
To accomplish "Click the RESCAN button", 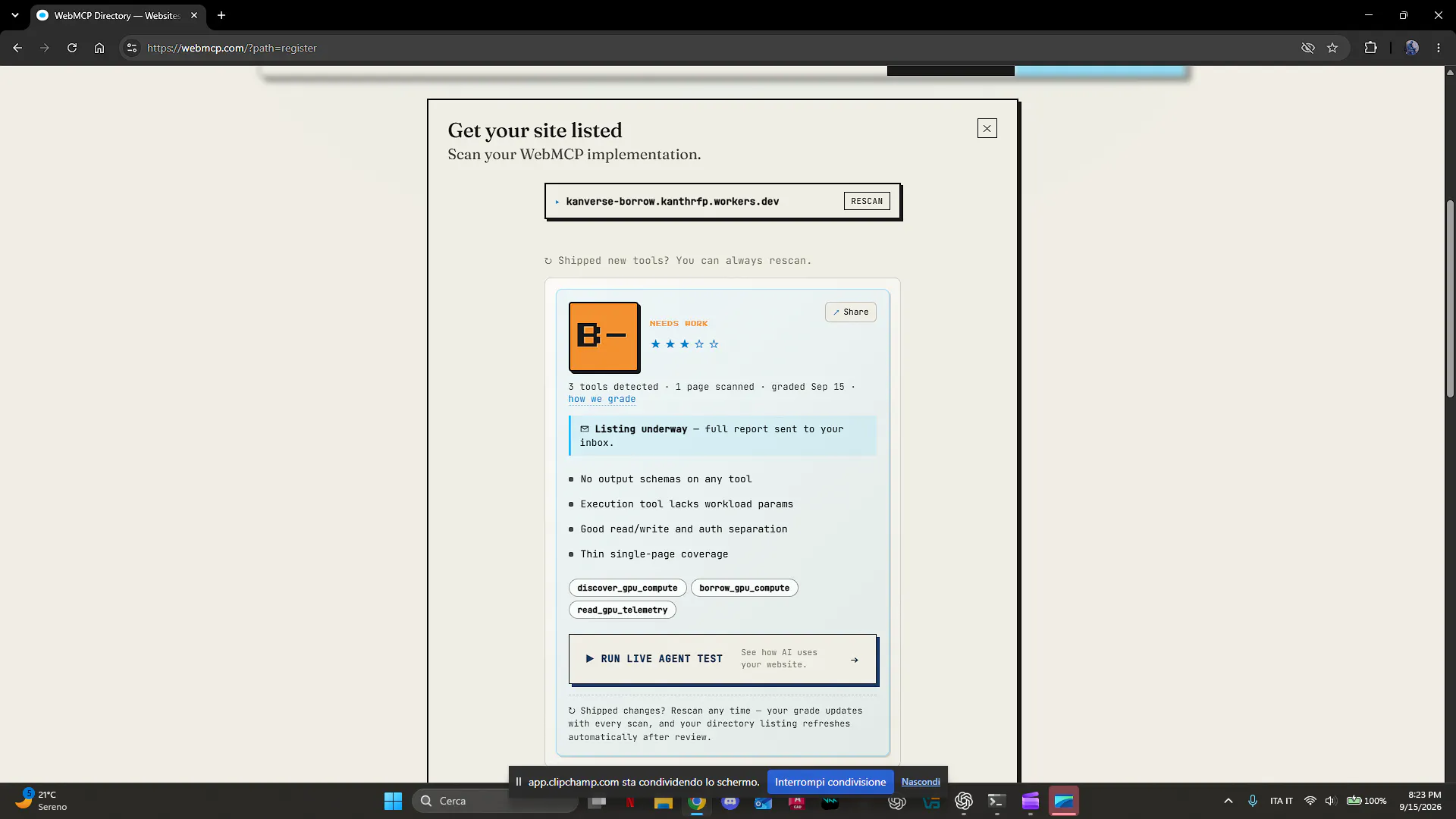I will click(x=867, y=201).
